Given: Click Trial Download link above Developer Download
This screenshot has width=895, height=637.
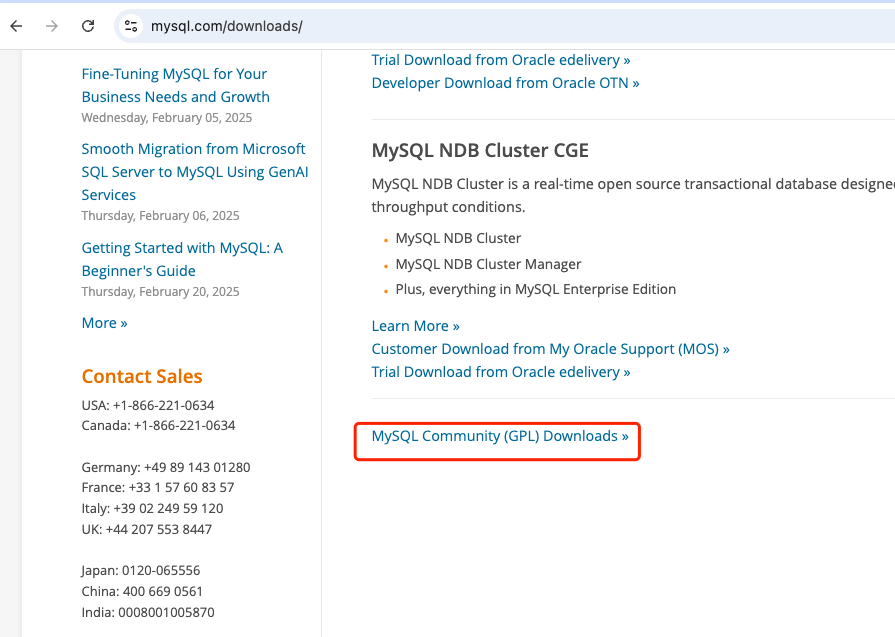Looking at the screenshot, I should tap(501, 60).
